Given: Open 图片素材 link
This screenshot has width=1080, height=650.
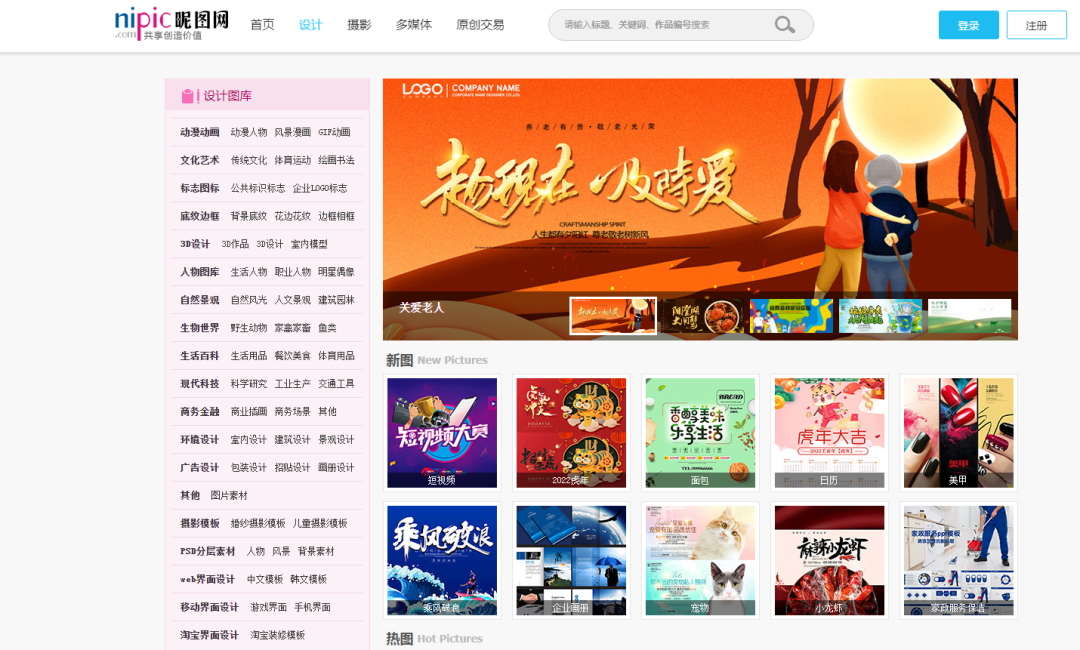Looking at the screenshot, I should (229, 496).
